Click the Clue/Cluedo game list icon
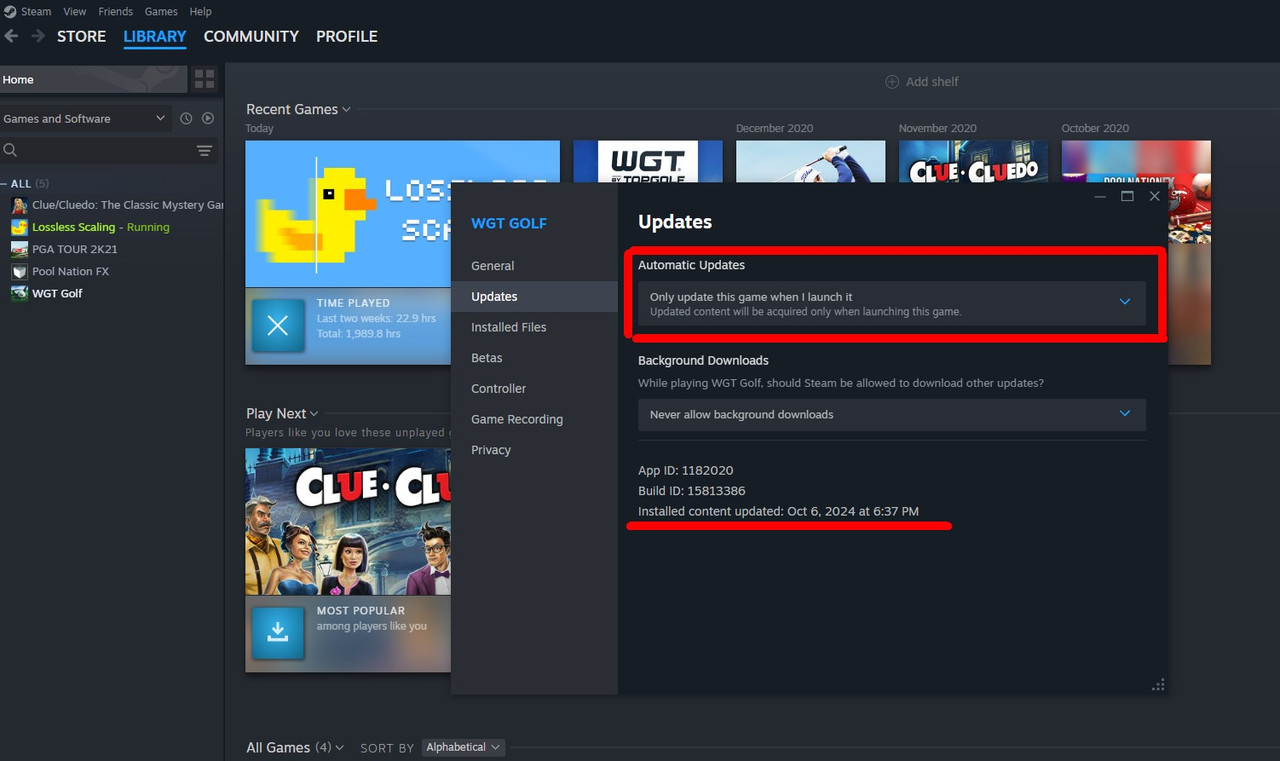The image size is (1280, 761). (19, 205)
